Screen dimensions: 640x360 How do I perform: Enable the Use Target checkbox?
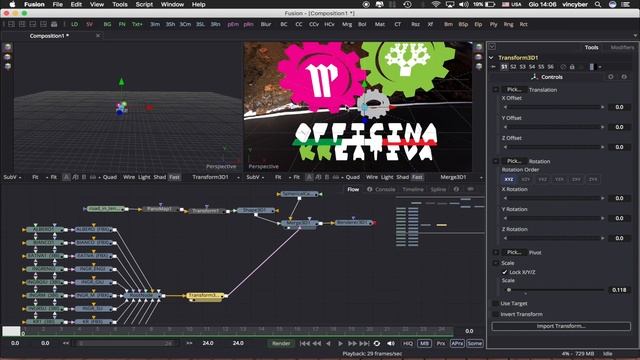click(495, 303)
